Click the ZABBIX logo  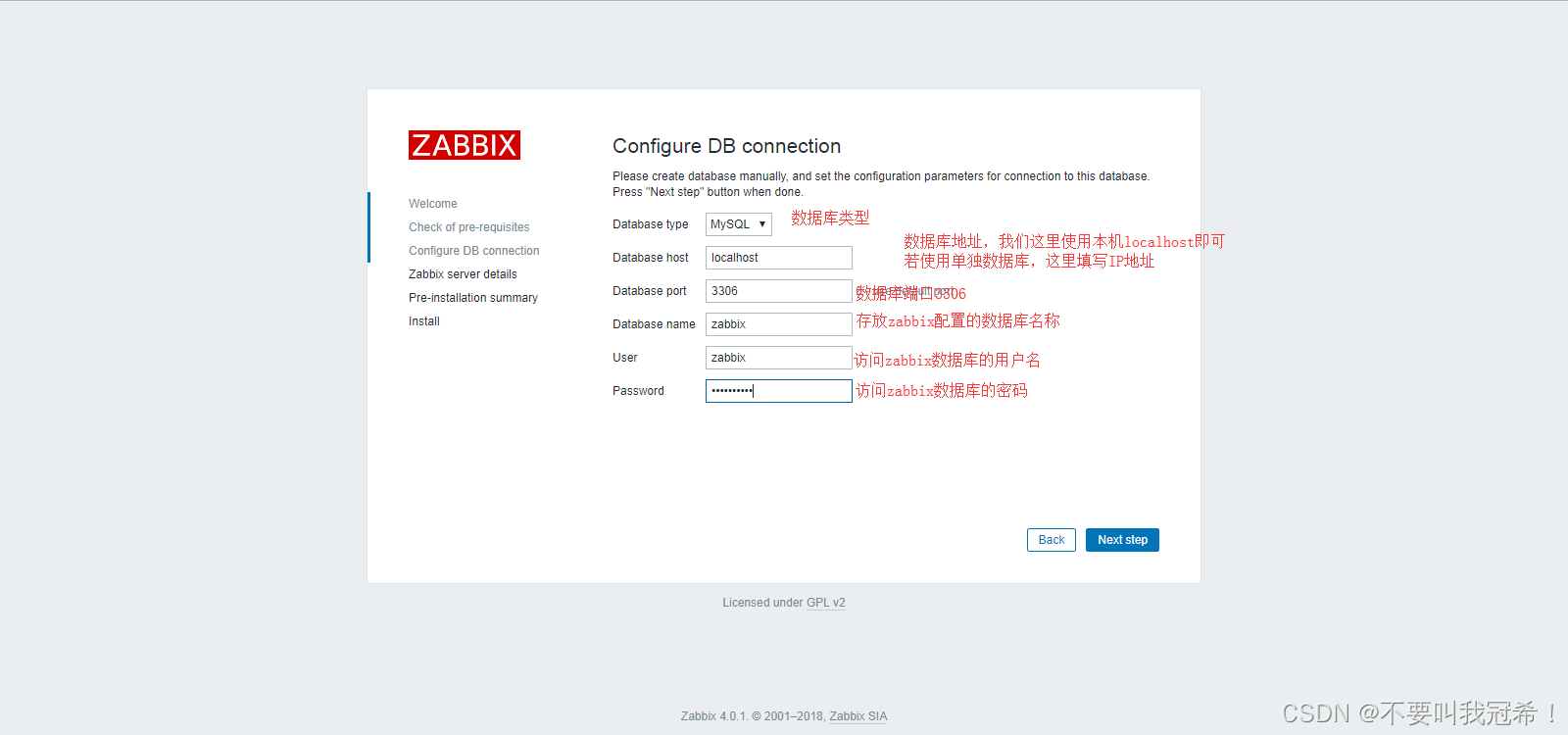(465, 145)
